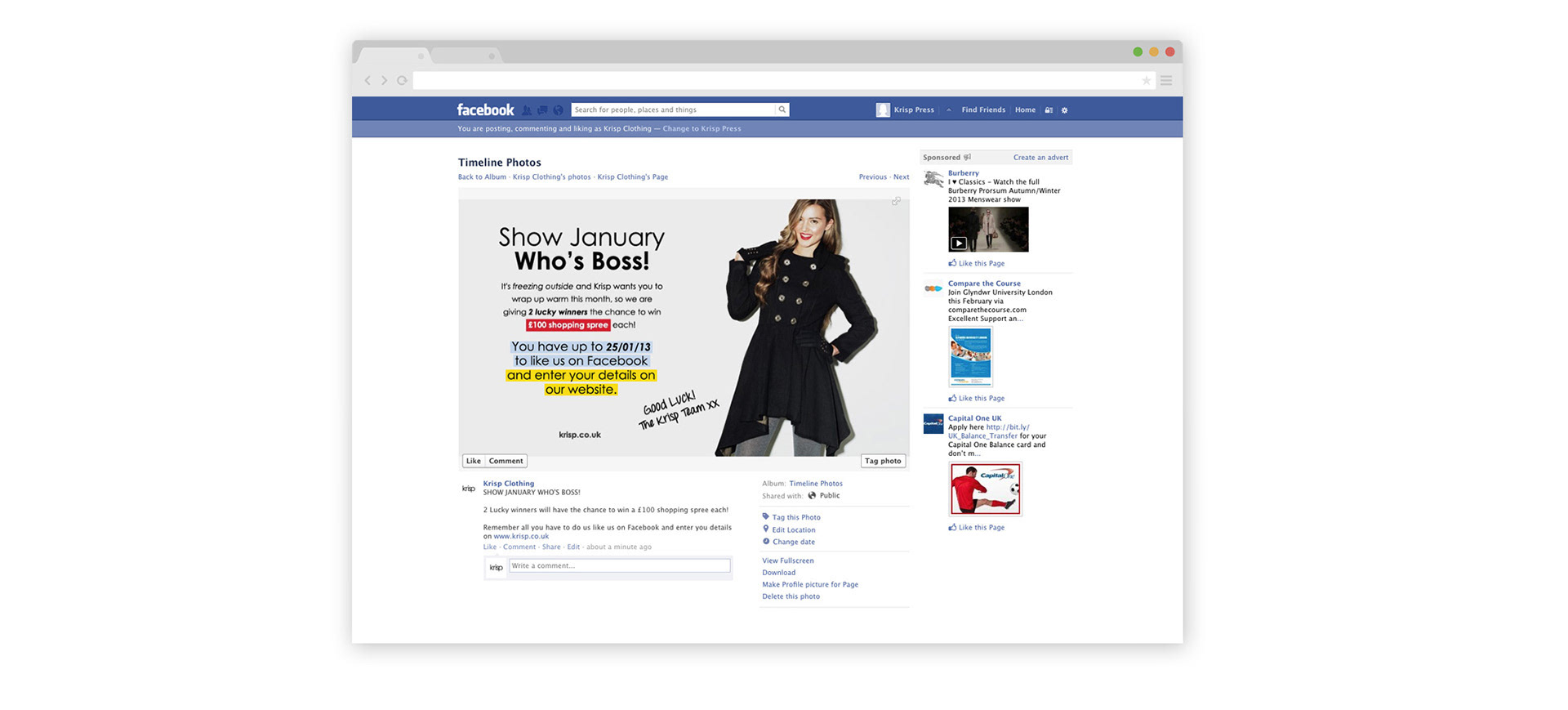Click the Krisp Press profile avatar
Image resolution: width=1568 pixels, height=710 pixels.
click(x=883, y=109)
